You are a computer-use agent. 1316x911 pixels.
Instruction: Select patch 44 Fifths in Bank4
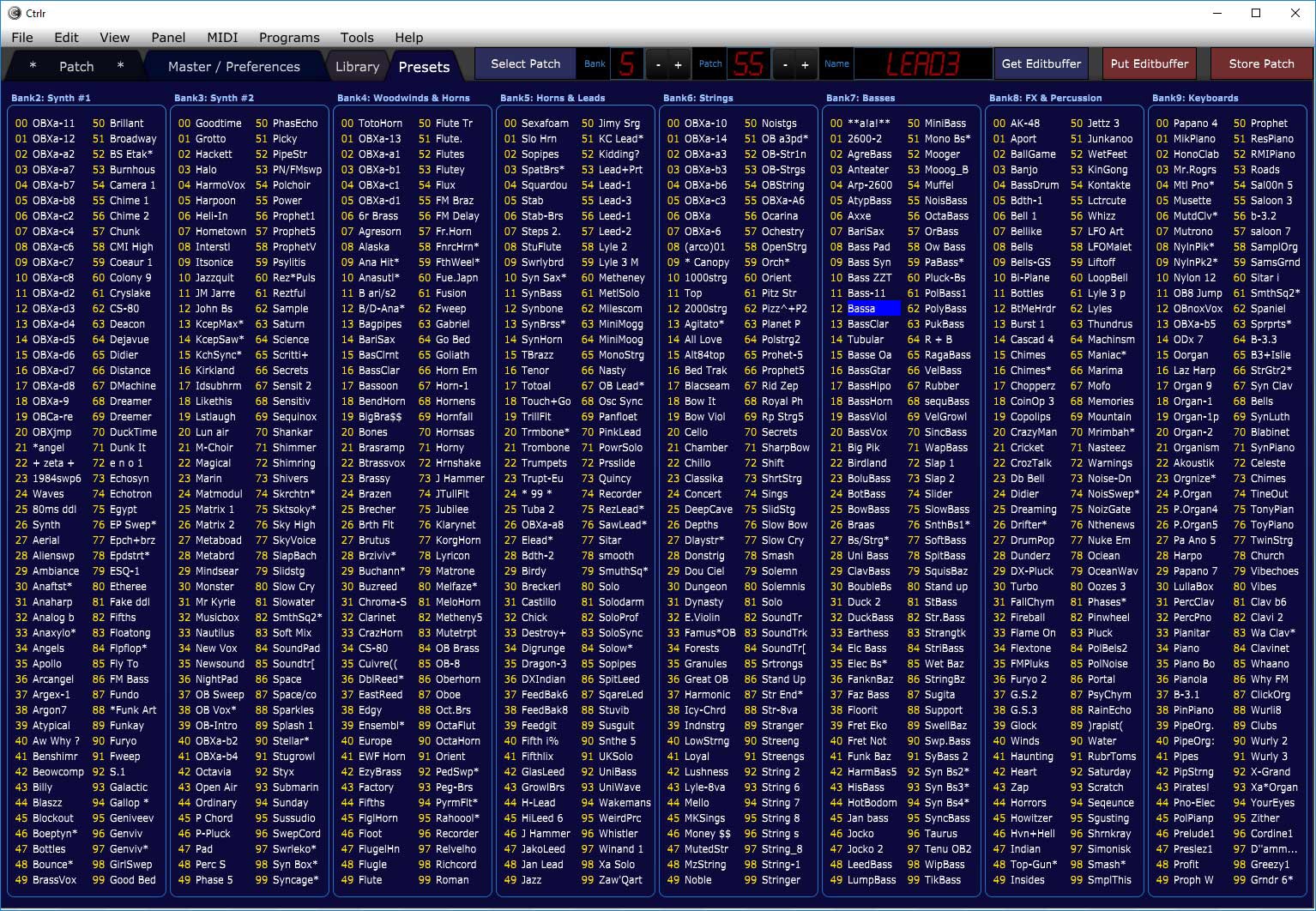[363, 803]
